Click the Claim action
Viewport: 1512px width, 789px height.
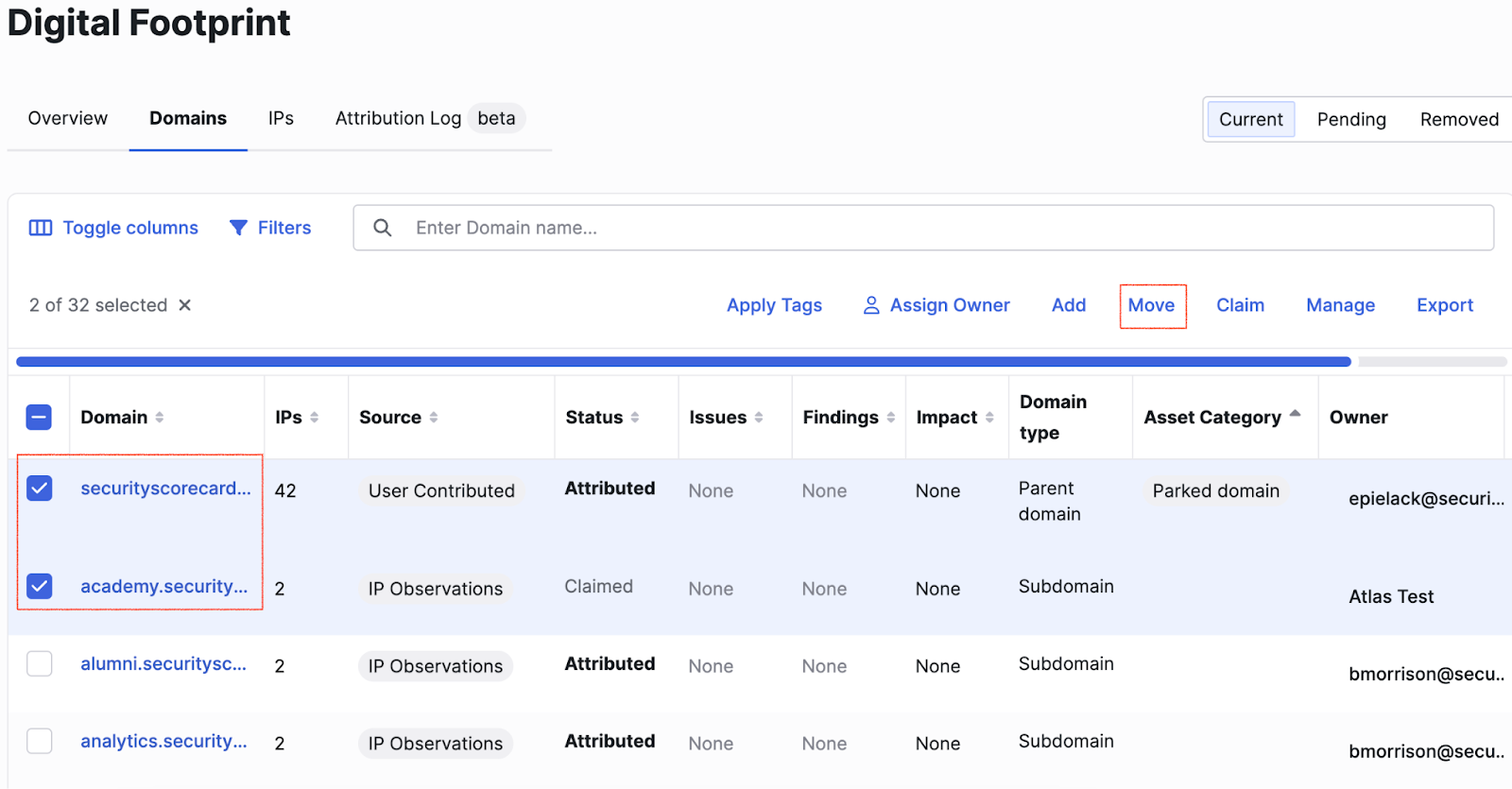pyautogui.click(x=1240, y=305)
